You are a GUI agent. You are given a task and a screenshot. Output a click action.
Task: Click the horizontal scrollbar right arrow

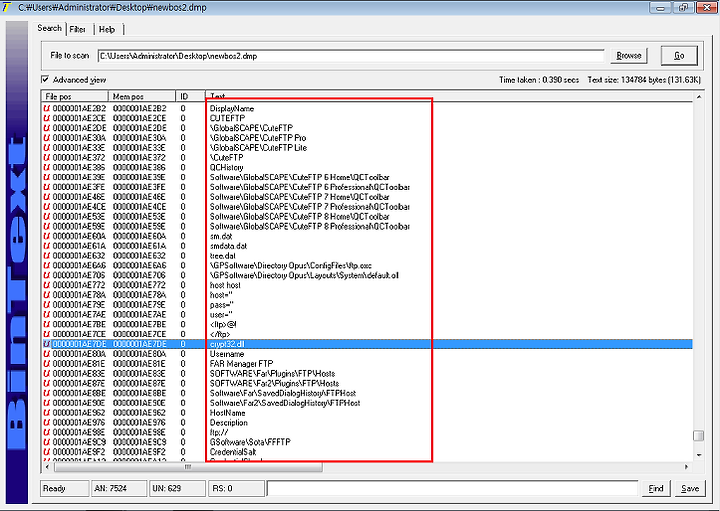[686, 467]
